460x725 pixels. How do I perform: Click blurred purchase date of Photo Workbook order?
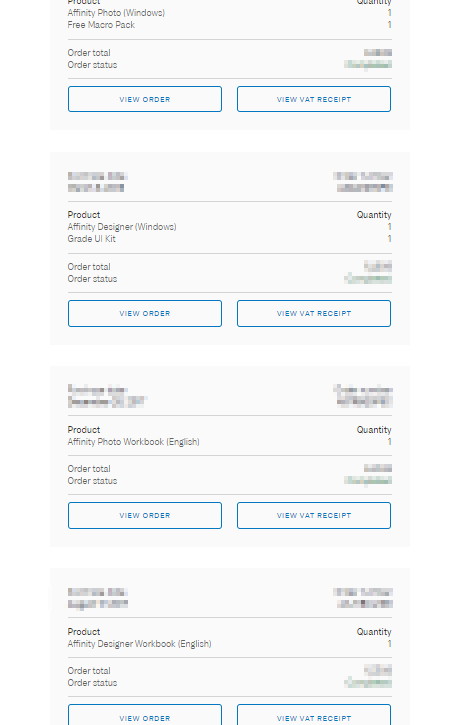pos(107,401)
